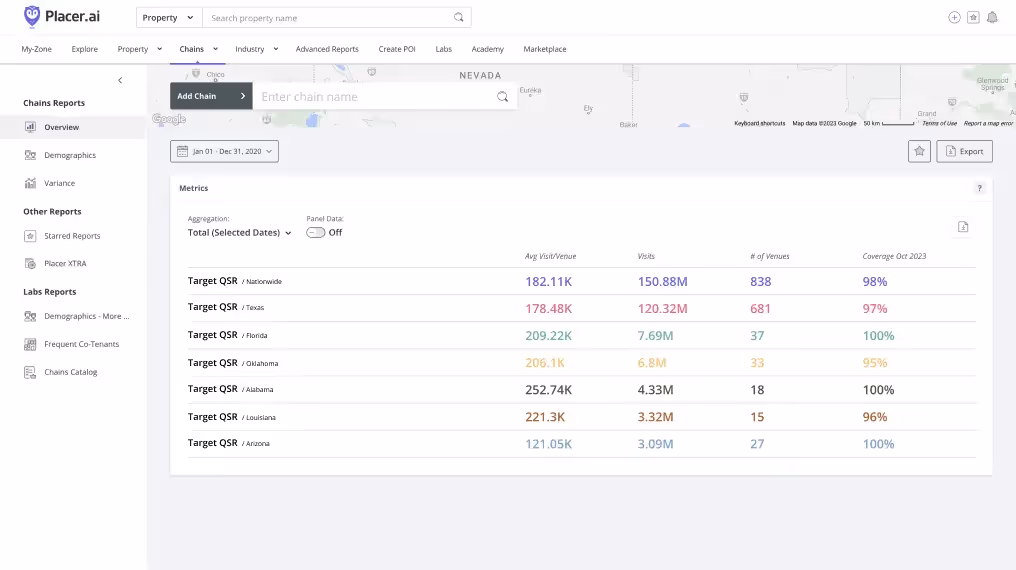Click the Export button
The width and height of the screenshot is (1016, 570).
point(964,151)
